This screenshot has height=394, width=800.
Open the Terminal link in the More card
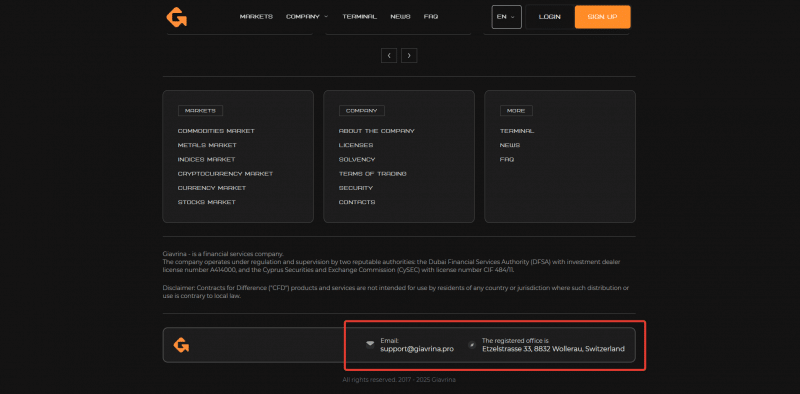click(517, 131)
